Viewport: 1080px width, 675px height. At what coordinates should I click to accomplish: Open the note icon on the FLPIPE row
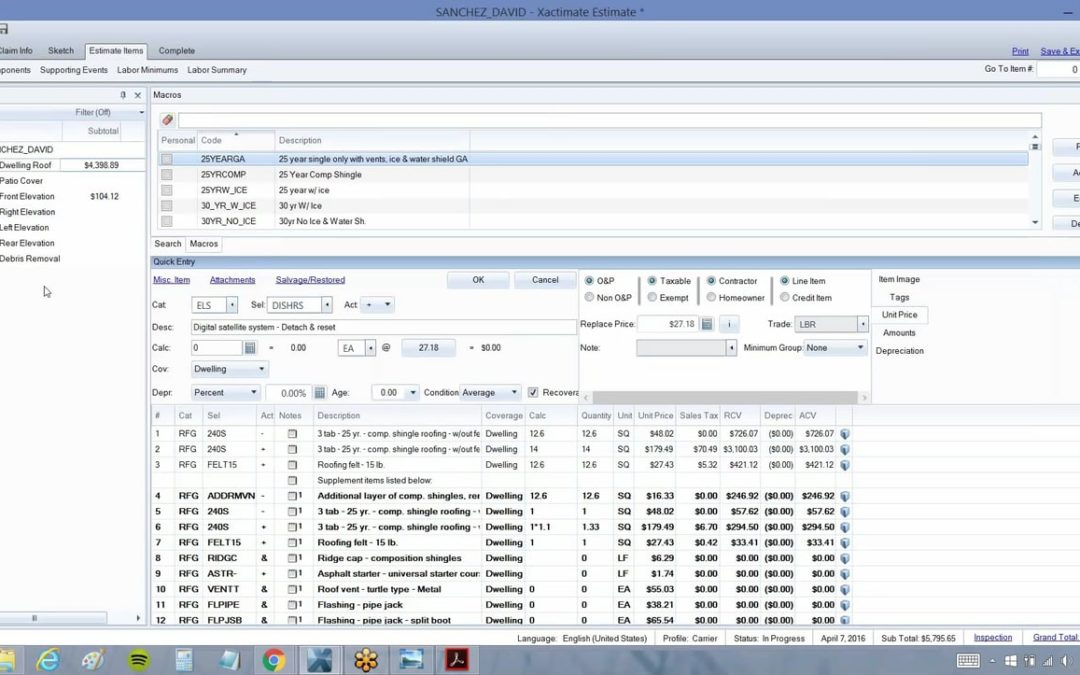point(293,605)
